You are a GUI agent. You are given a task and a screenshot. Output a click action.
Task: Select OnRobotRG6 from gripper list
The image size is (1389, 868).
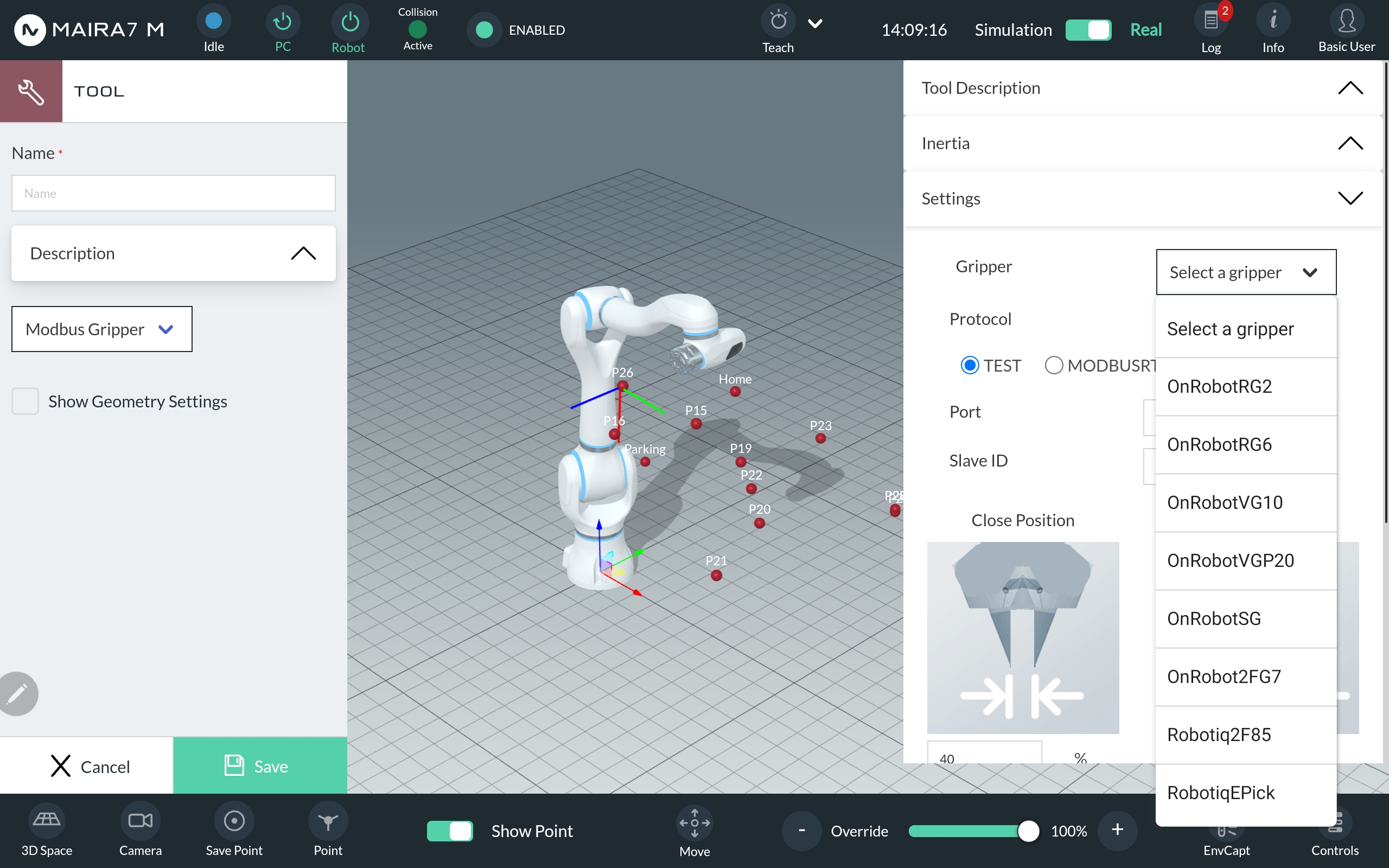coord(1246,444)
